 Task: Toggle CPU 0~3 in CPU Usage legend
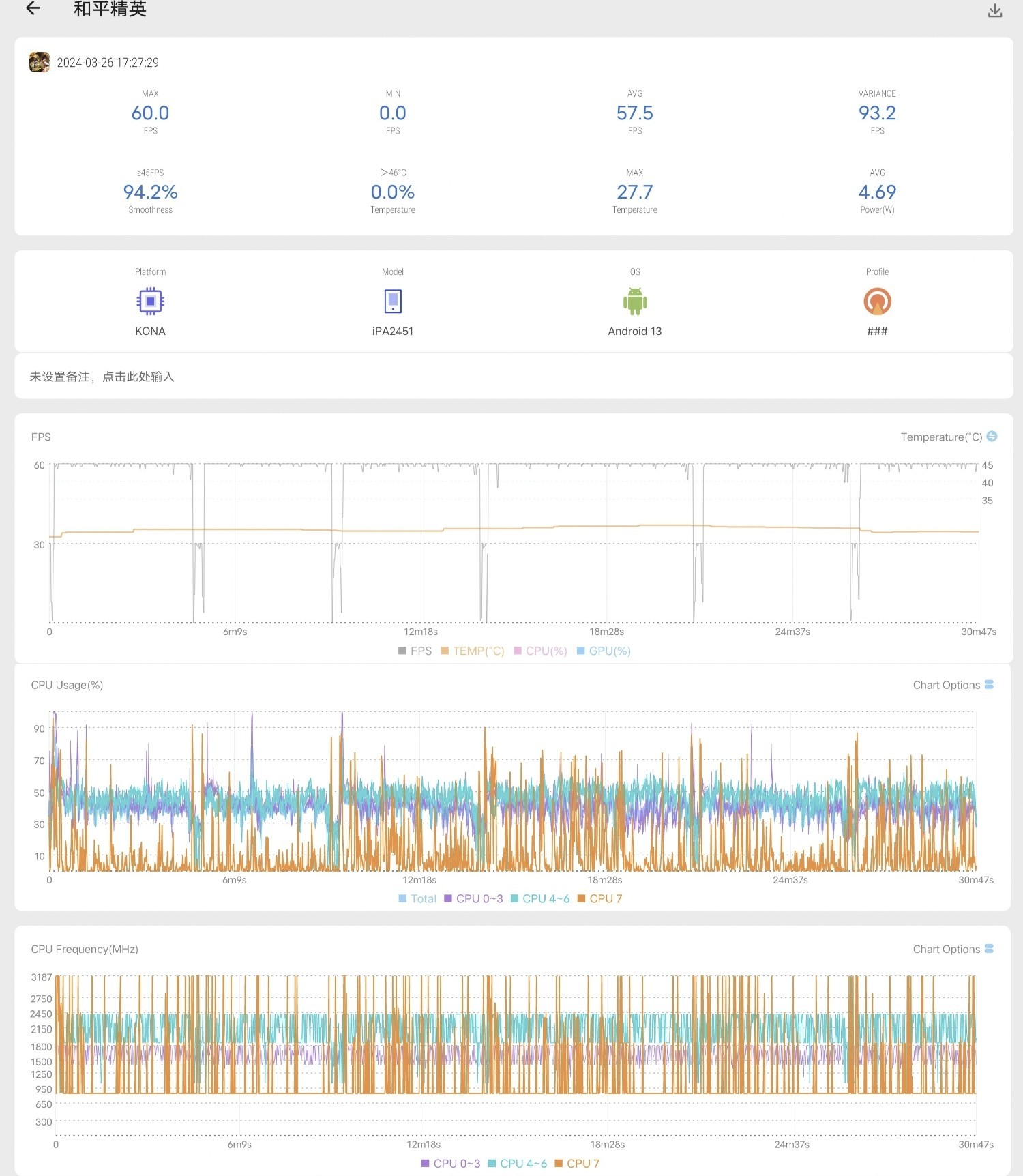tap(473, 898)
